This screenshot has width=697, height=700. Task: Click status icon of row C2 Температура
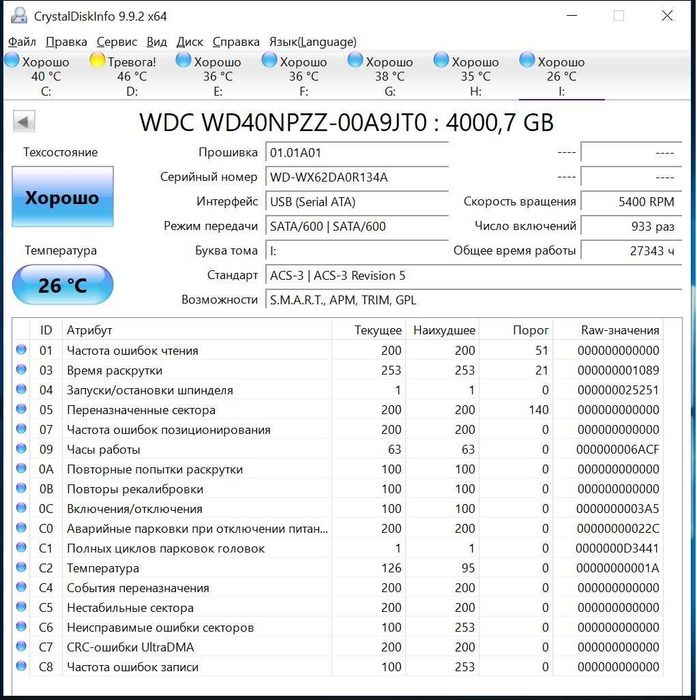point(21,567)
